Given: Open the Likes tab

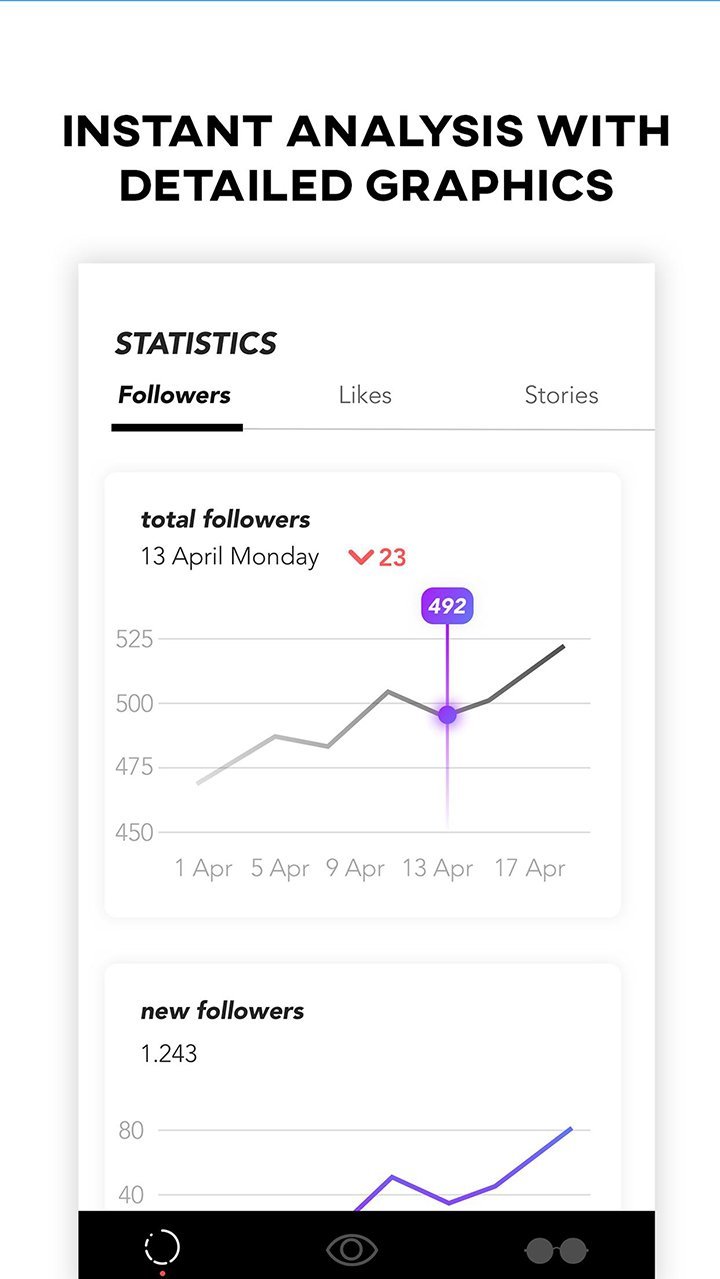Looking at the screenshot, I should click(x=365, y=395).
